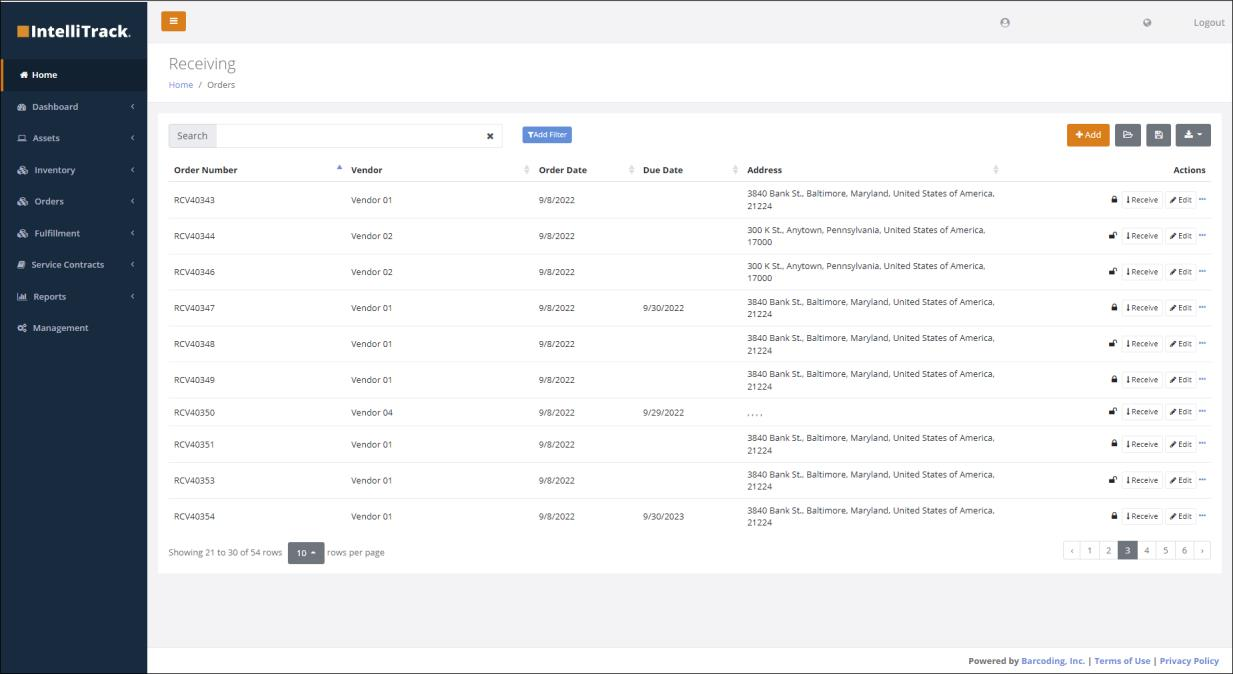
Task: Edit order RCV40350 with pencil button
Action: click(x=1181, y=412)
